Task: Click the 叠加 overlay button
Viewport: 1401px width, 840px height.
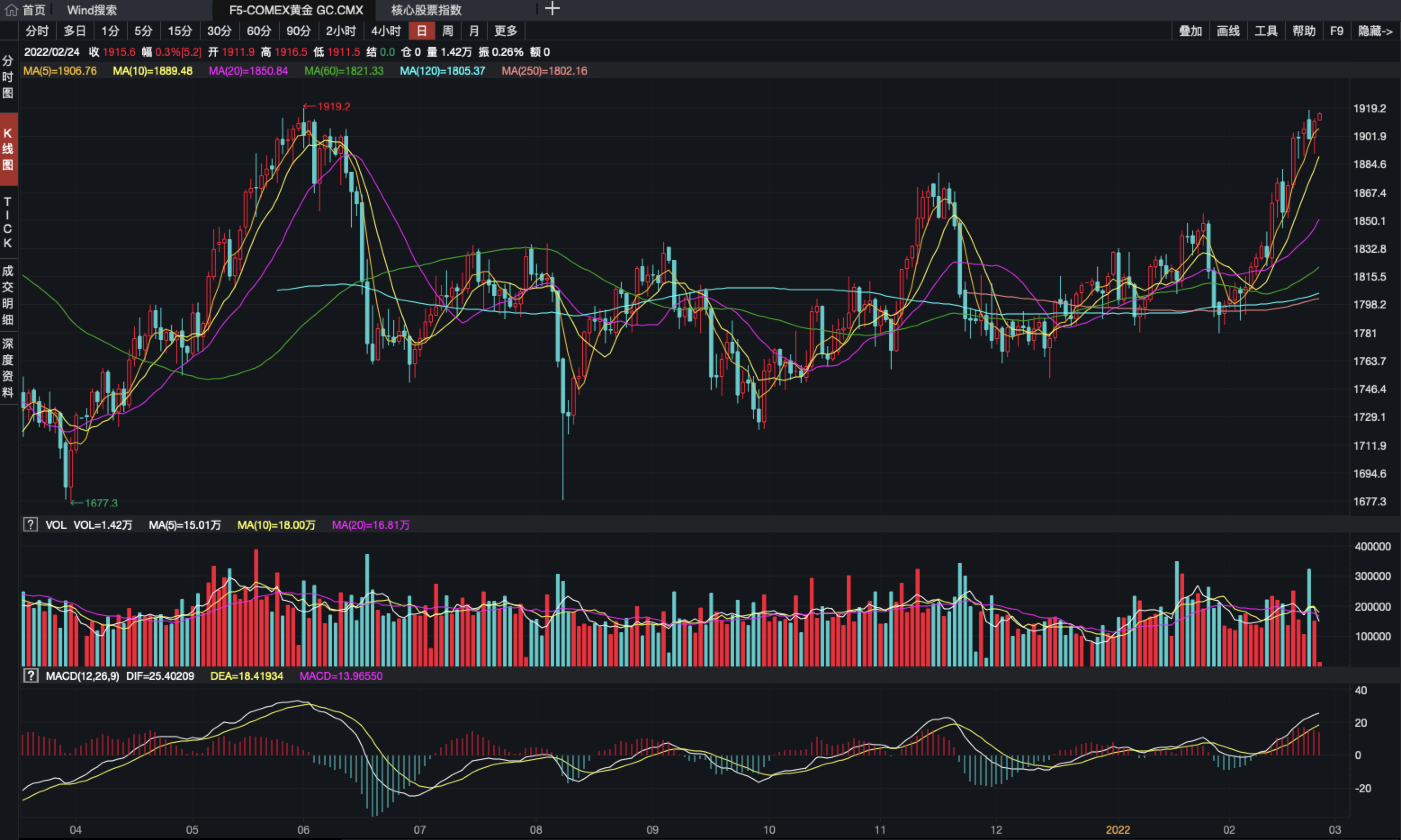Action: click(x=1190, y=31)
